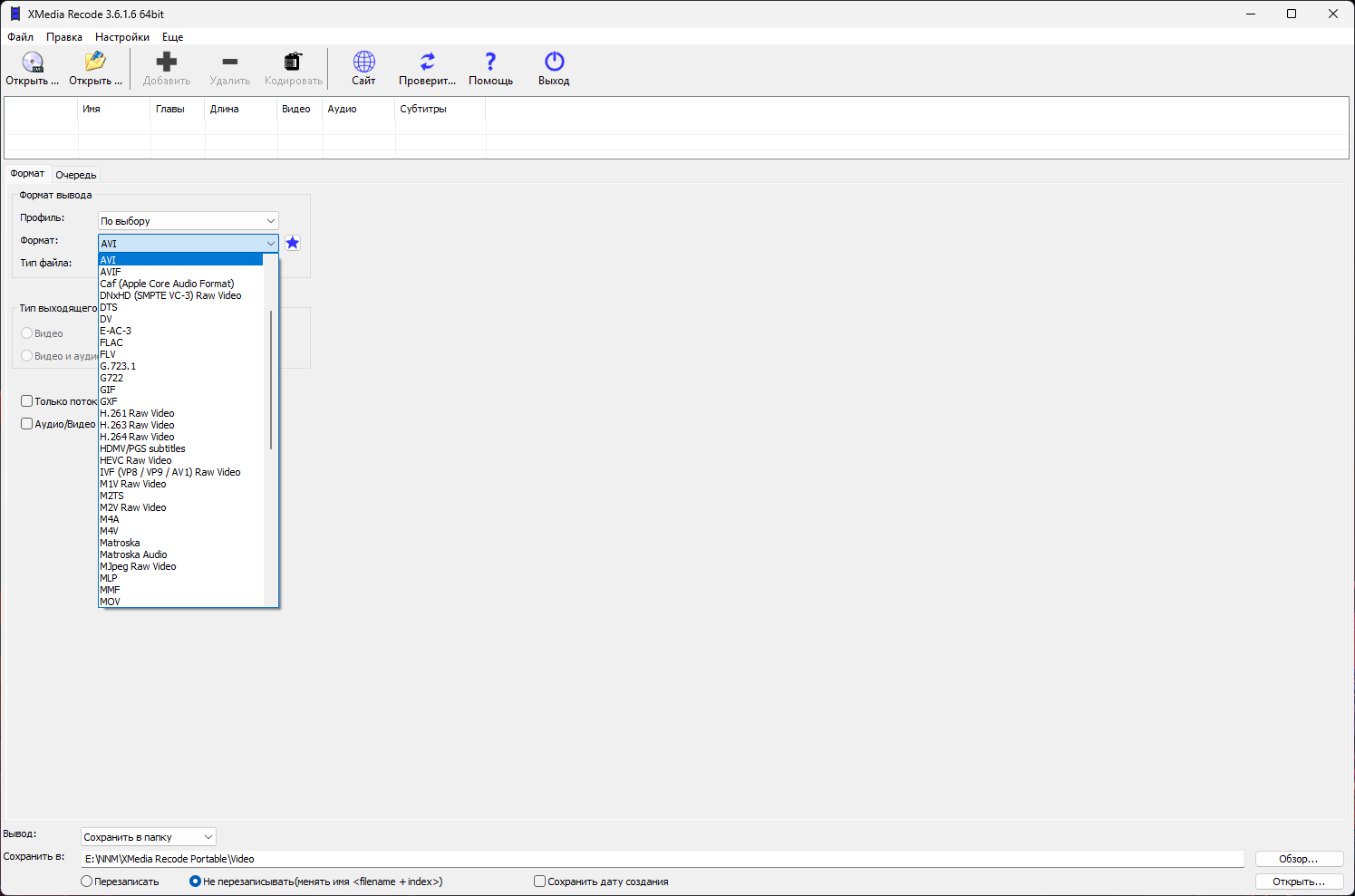
Task: Select the Видео radio button
Action: pyautogui.click(x=27, y=333)
